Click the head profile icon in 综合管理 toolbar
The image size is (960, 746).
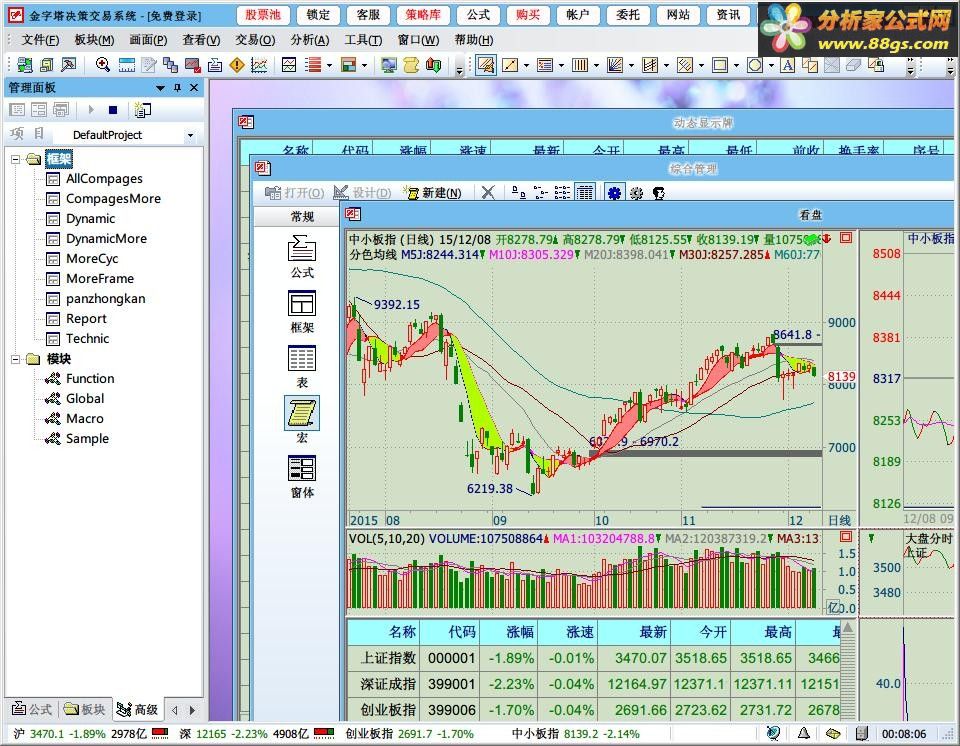click(x=659, y=193)
